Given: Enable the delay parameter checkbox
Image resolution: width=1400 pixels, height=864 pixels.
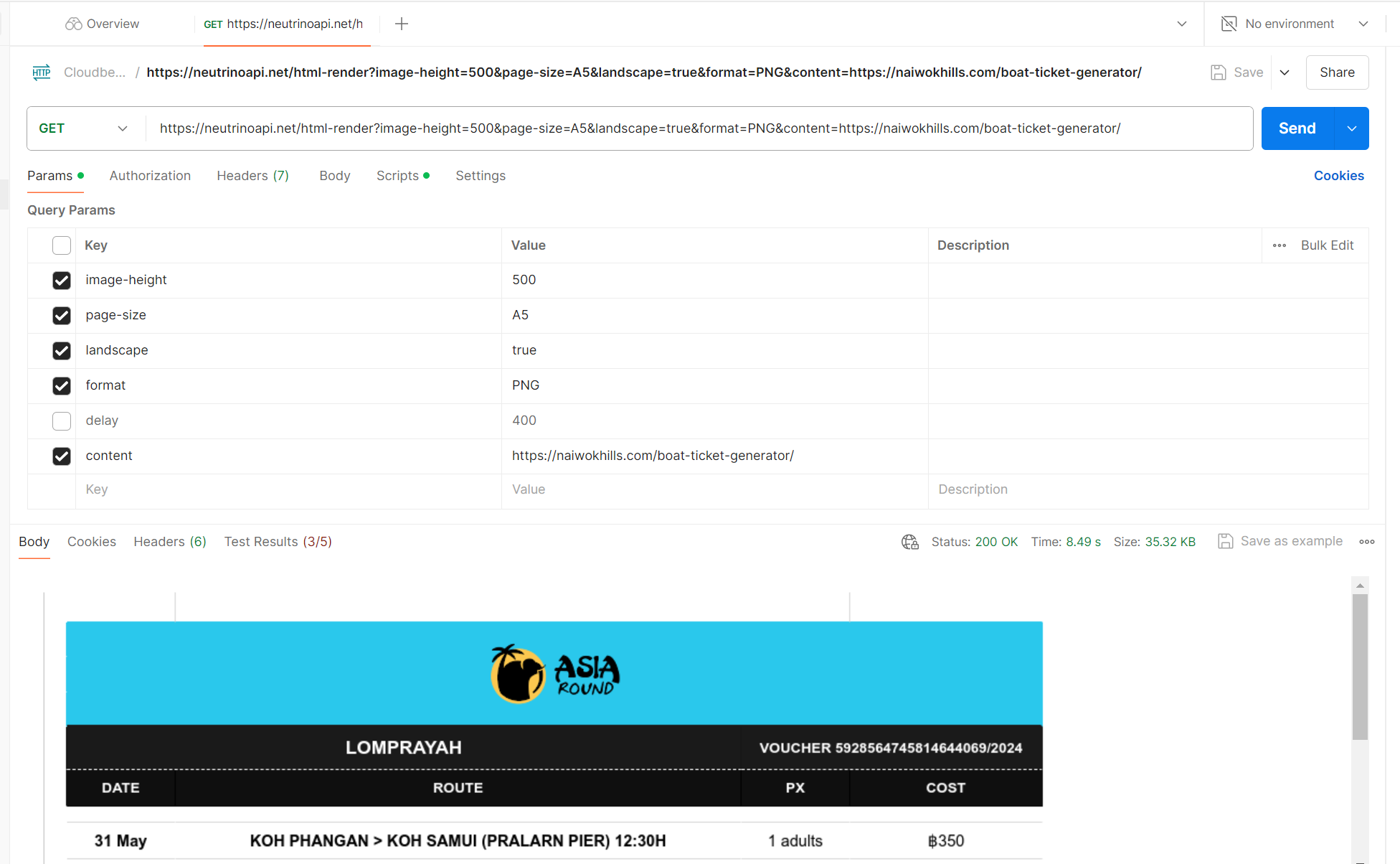Looking at the screenshot, I should pyautogui.click(x=62, y=421).
